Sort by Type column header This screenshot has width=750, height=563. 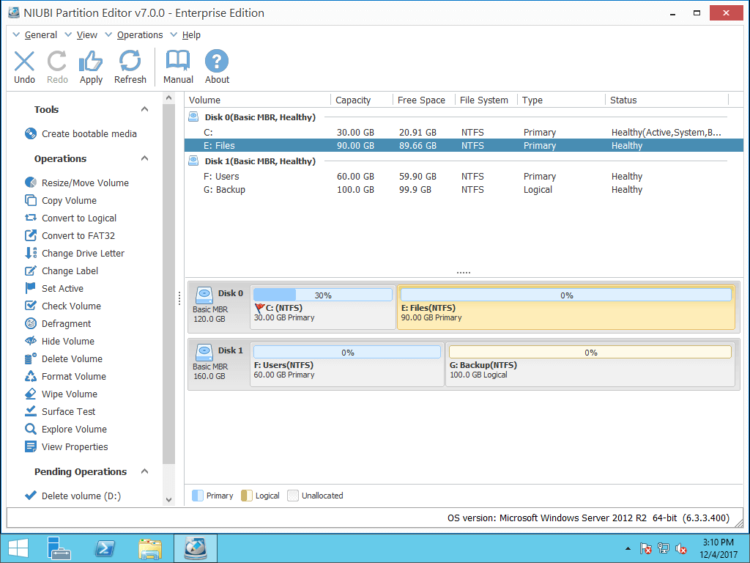[x=561, y=100]
